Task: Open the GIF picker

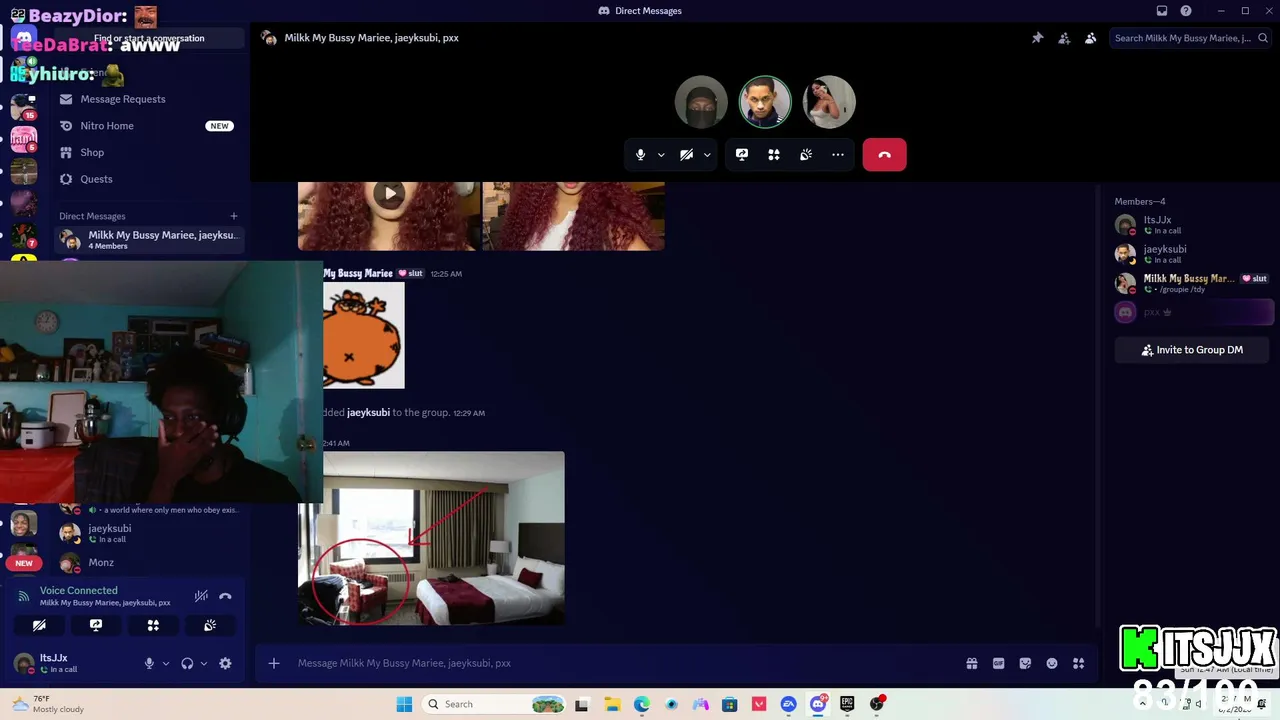Action: (x=998, y=663)
